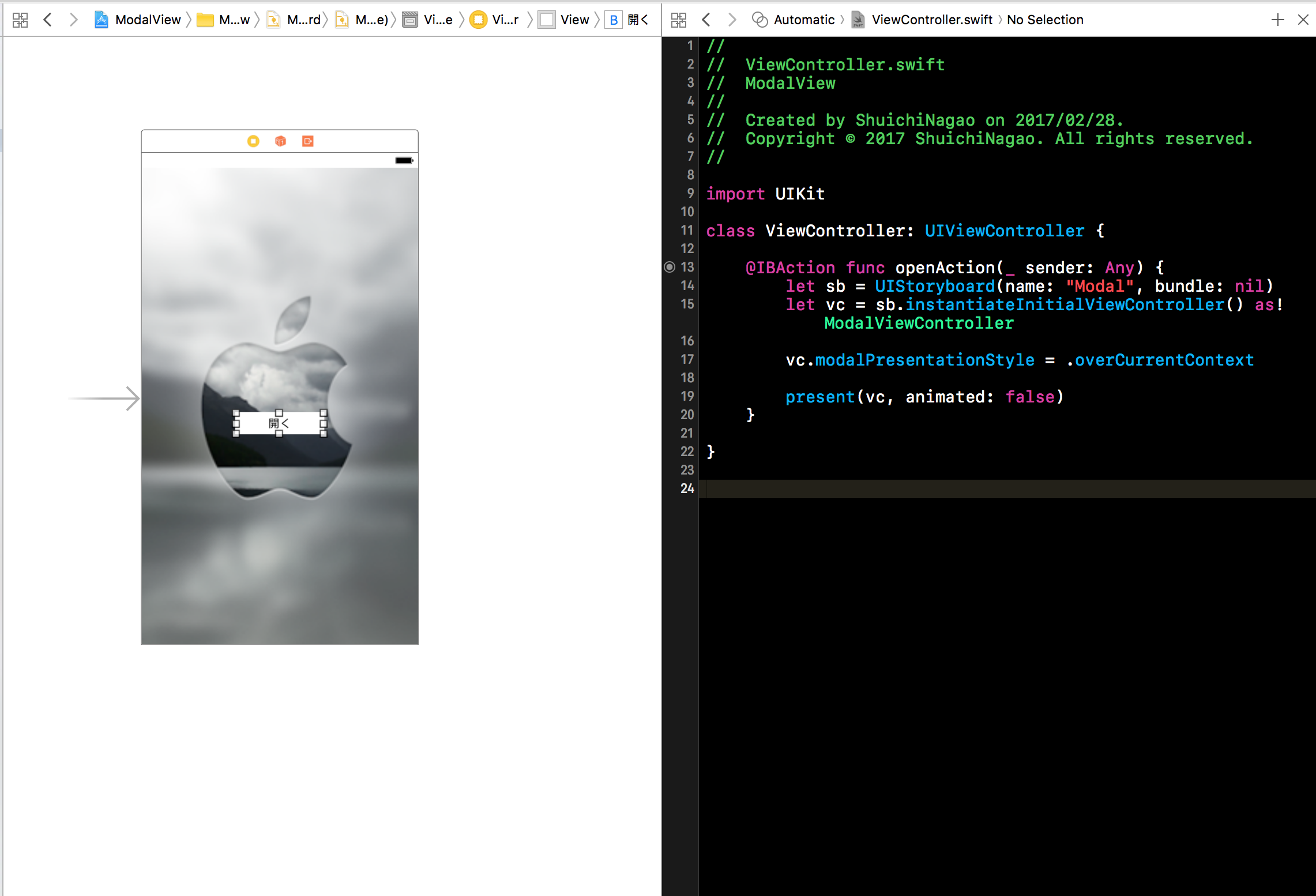Open No Selection symbol menu
The height and width of the screenshot is (896, 1316).
point(1045,20)
